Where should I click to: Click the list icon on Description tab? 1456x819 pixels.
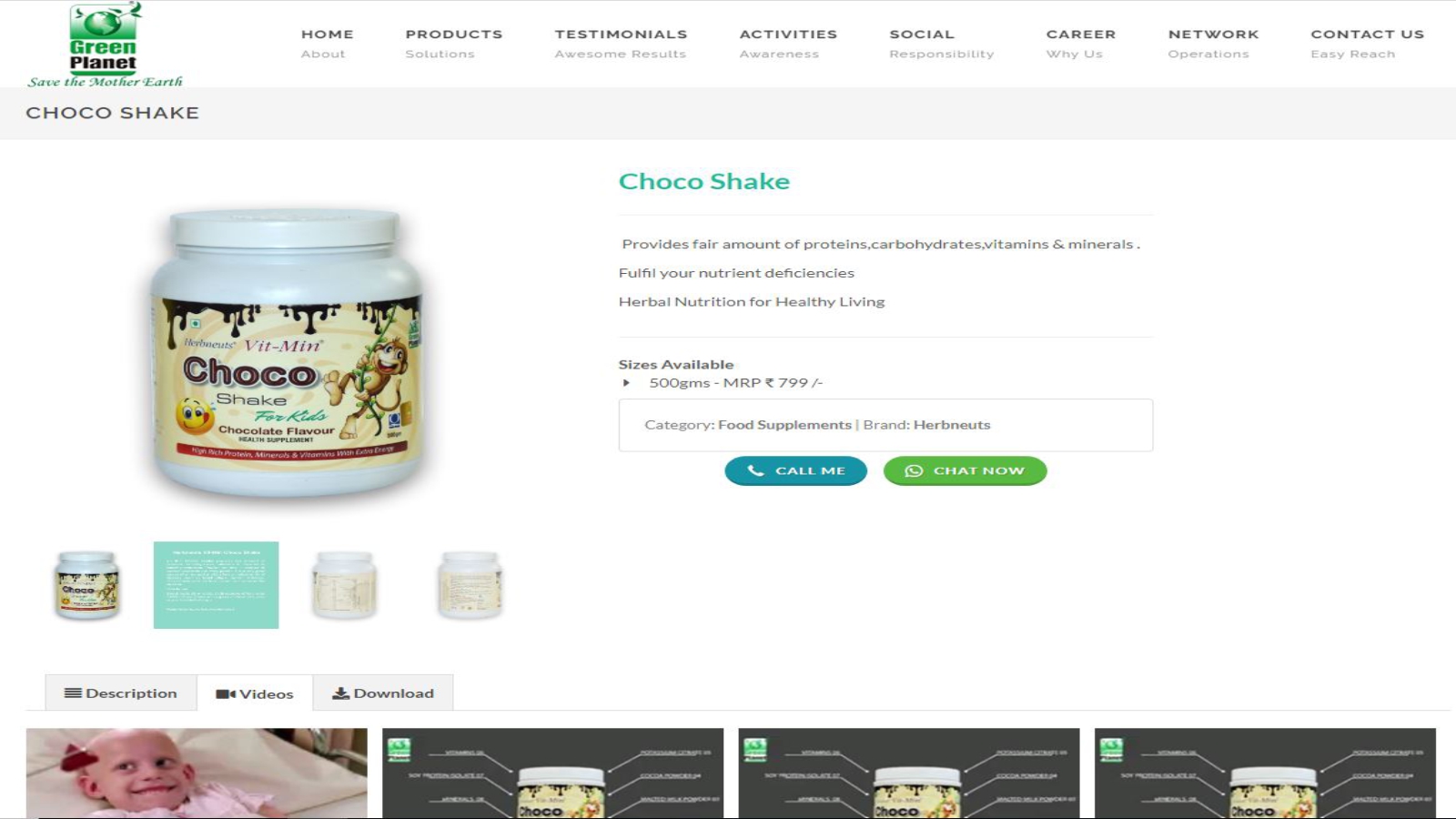tap(73, 693)
